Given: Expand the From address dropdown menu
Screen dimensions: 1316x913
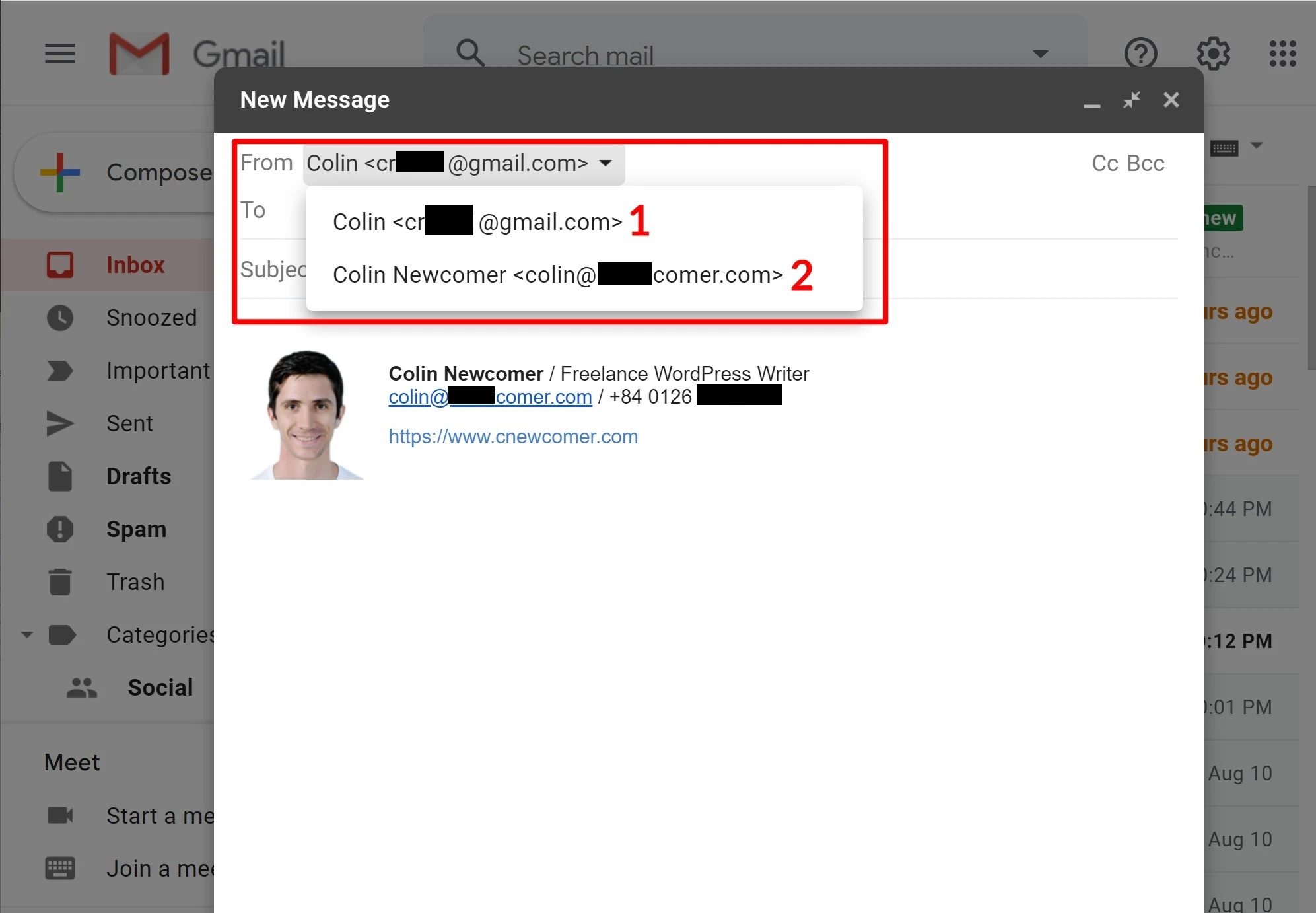Looking at the screenshot, I should [604, 163].
